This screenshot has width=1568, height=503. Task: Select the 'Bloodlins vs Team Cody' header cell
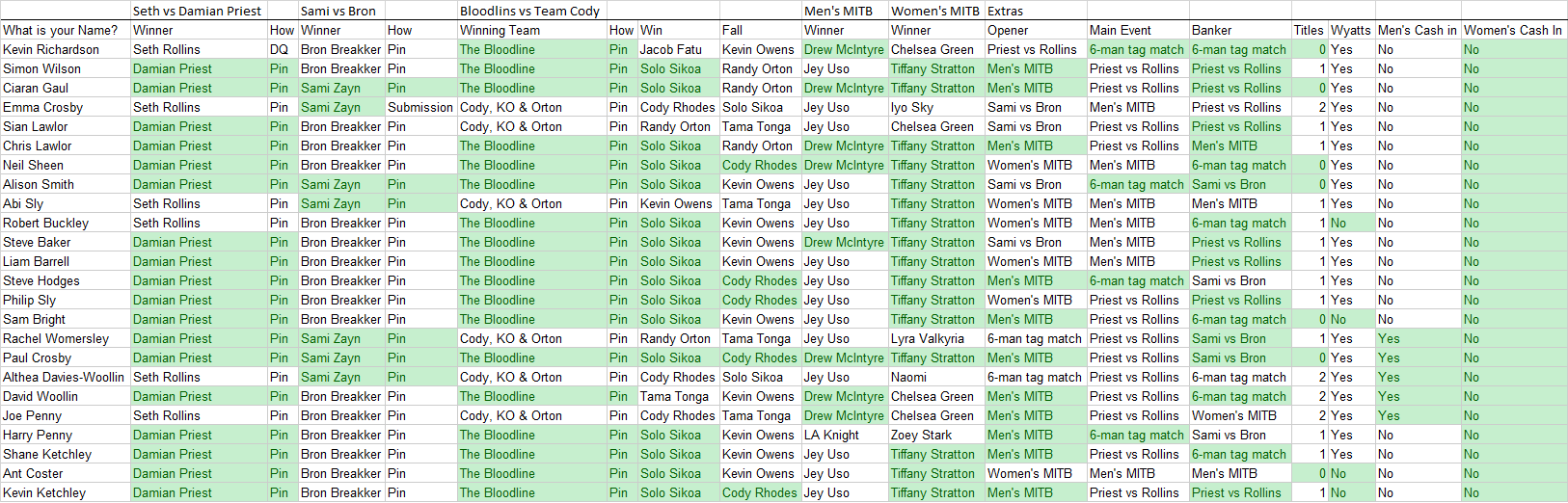click(x=530, y=11)
